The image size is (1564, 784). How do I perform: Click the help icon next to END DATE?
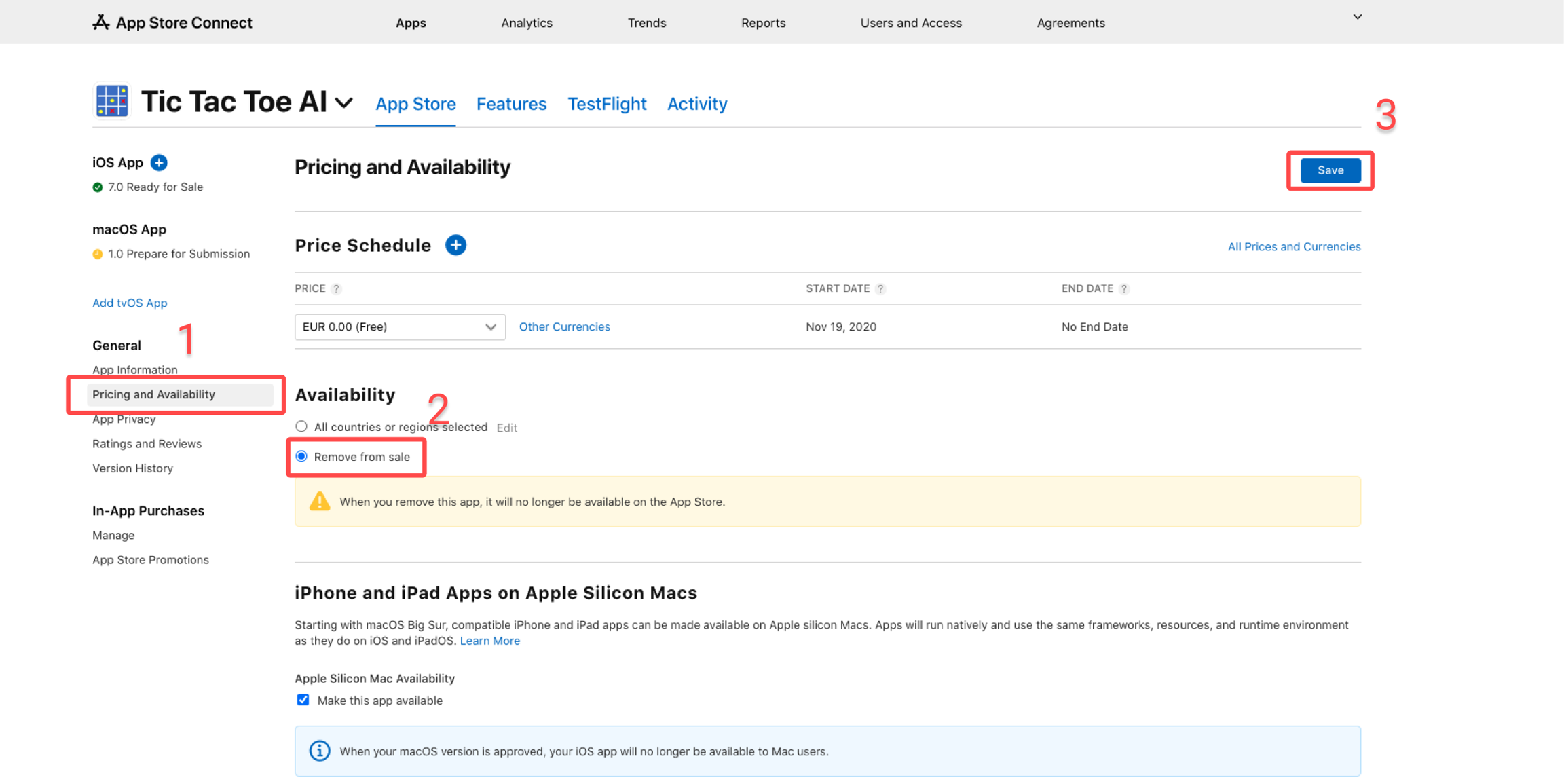[x=1124, y=289]
